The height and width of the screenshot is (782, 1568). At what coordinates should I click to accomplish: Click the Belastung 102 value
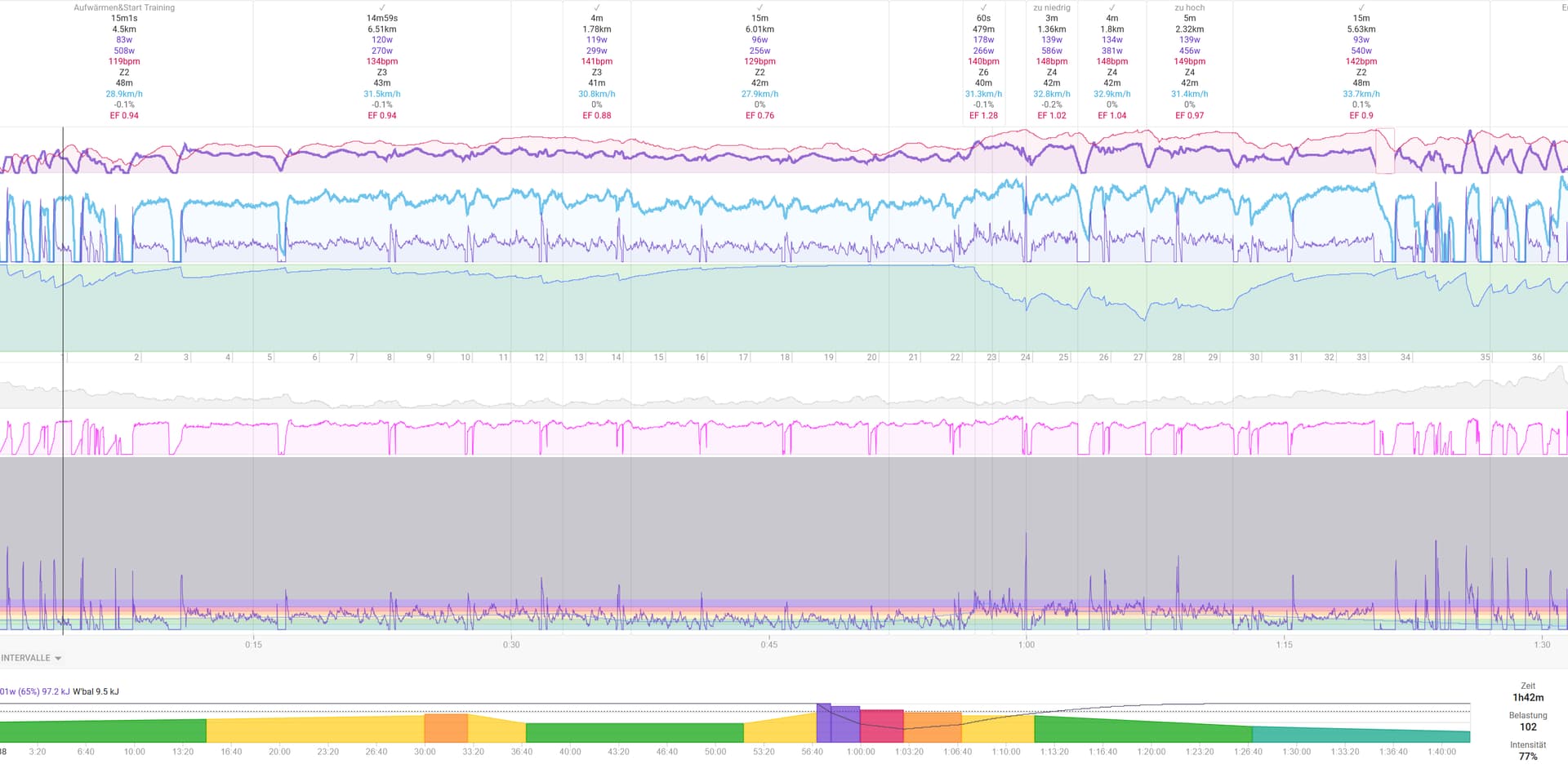pos(1528,726)
